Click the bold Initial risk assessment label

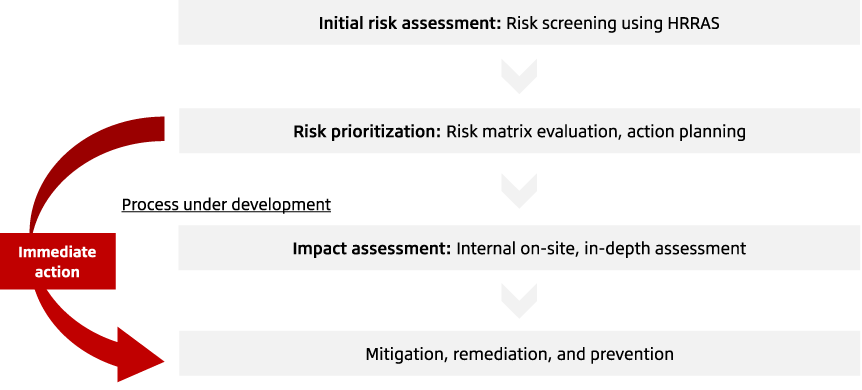[x=410, y=24]
